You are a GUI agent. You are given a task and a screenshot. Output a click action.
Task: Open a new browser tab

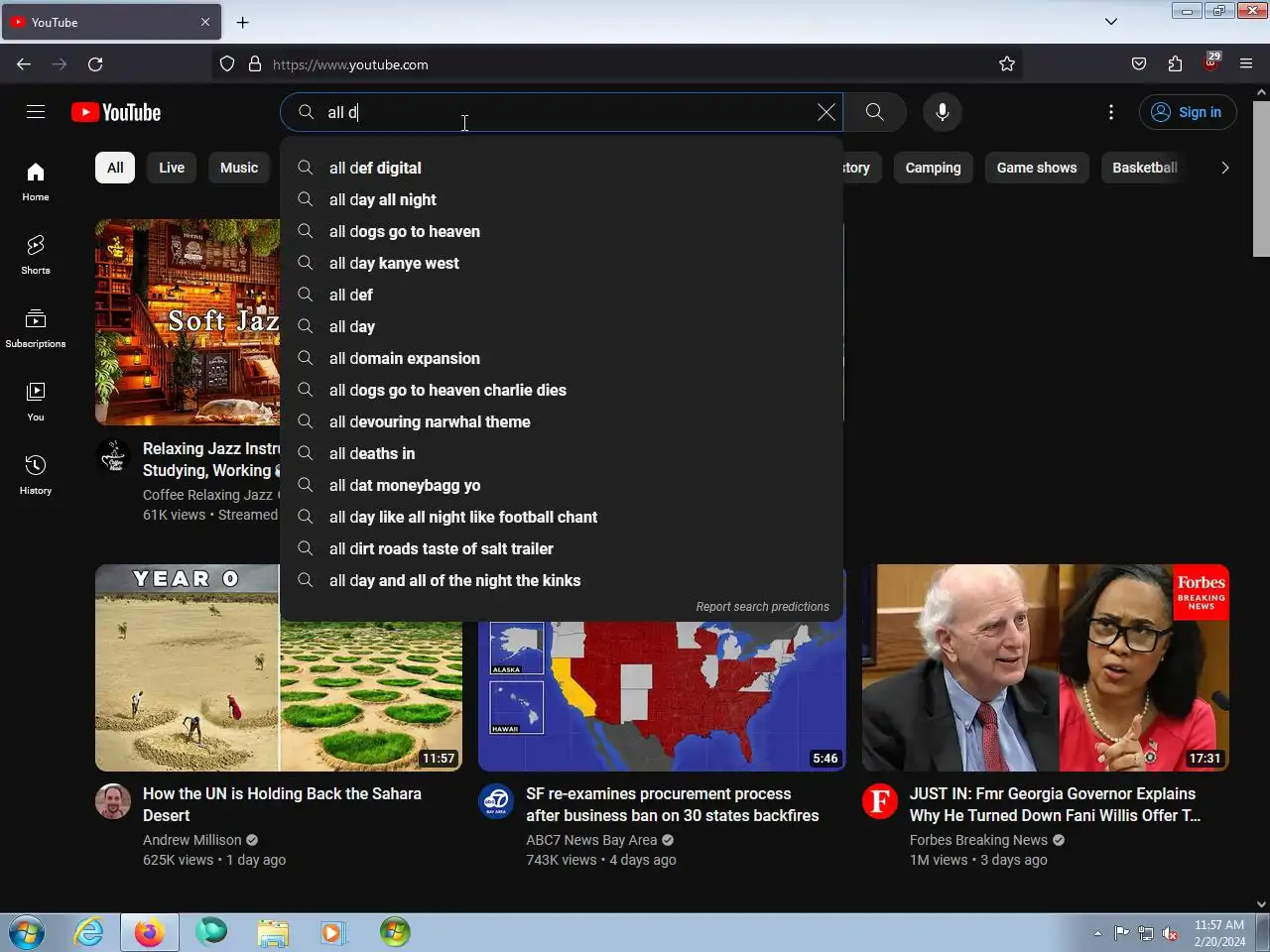click(242, 22)
